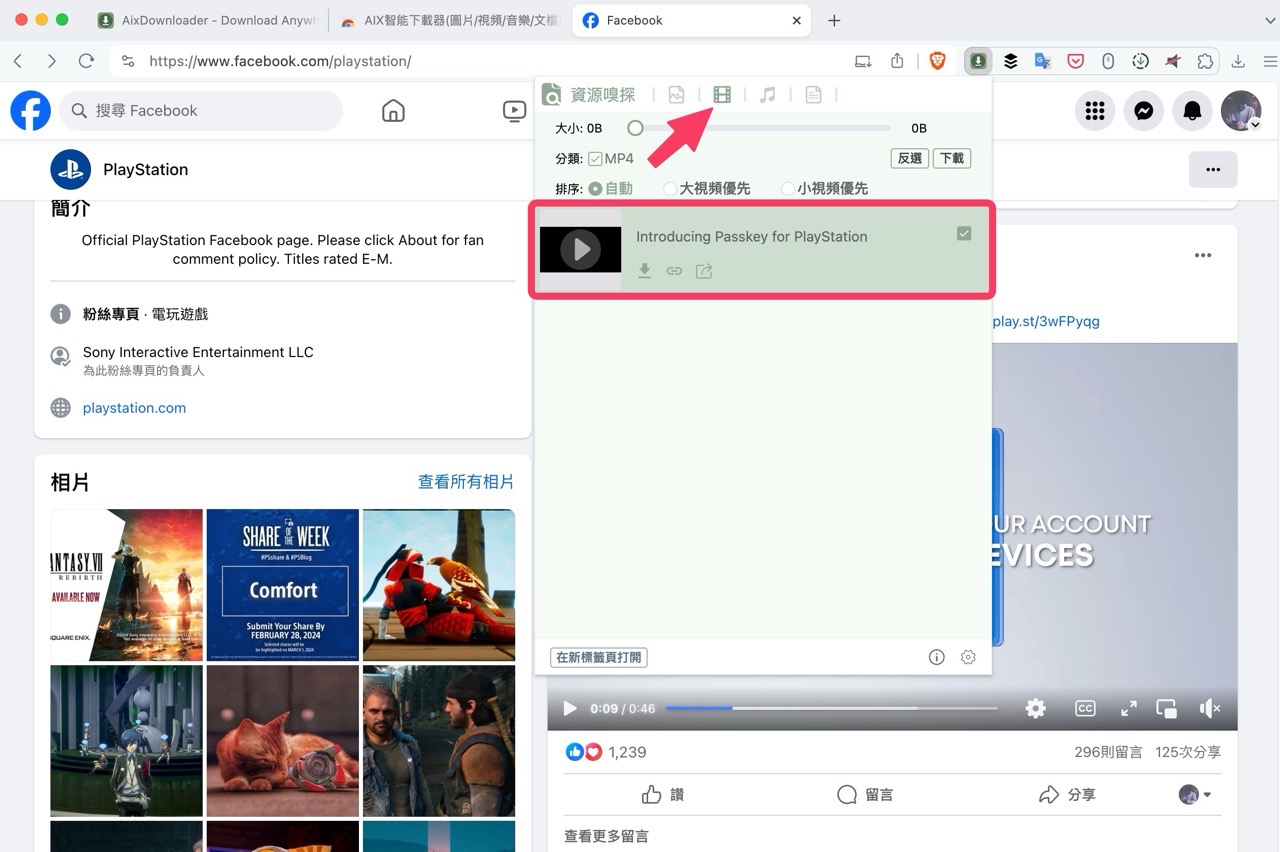The image size is (1280, 852).
Task: Open Facebook notifications bell
Action: pyautogui.click(x=1192, y=111)
